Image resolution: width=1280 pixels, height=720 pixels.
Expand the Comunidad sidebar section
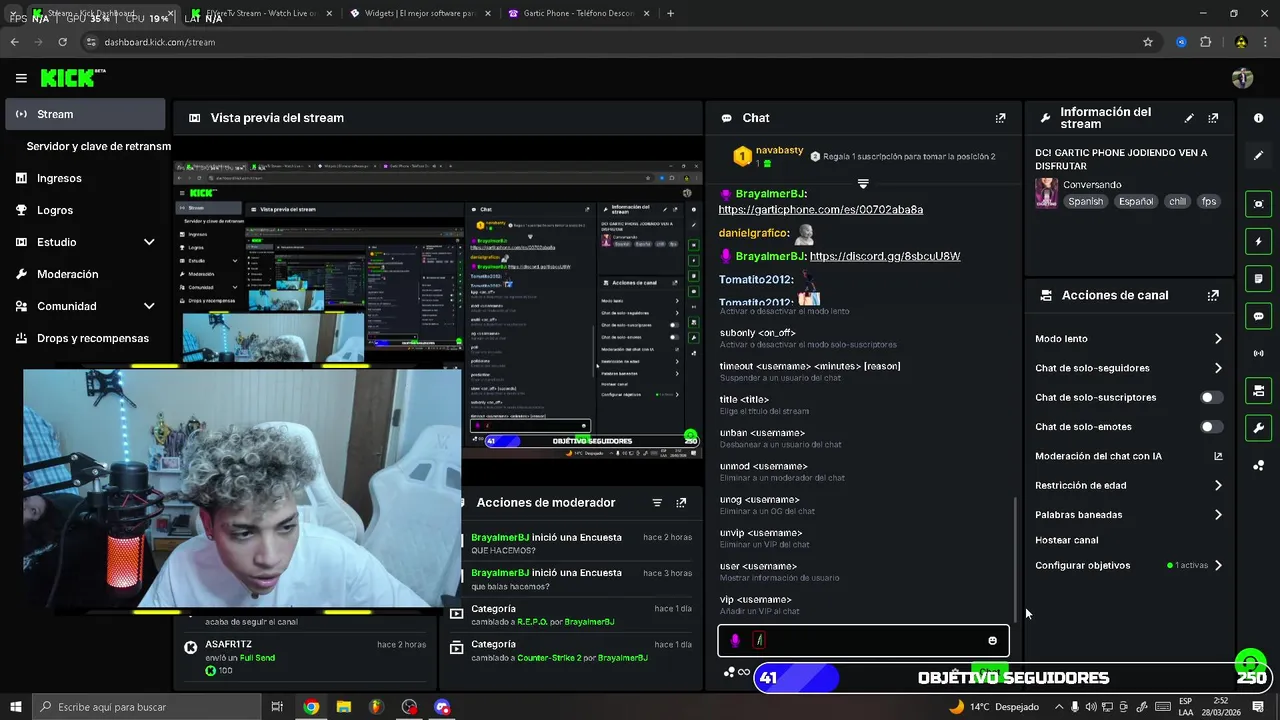tap(149, 306)
